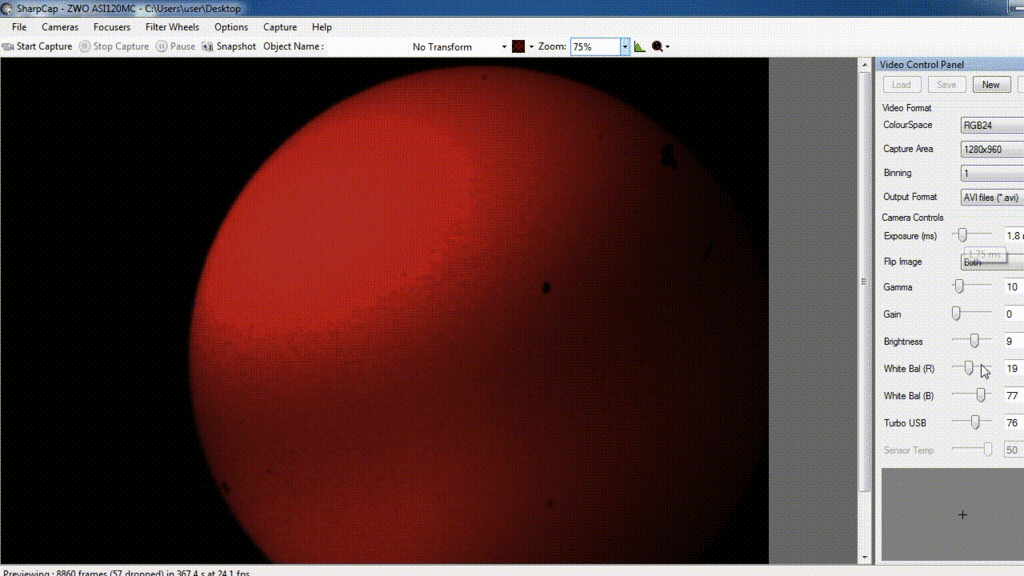Click the White Bal (B) value field
This screenshot has width=1024, height=576.
pyautogui.click(x=1014, y=396)
